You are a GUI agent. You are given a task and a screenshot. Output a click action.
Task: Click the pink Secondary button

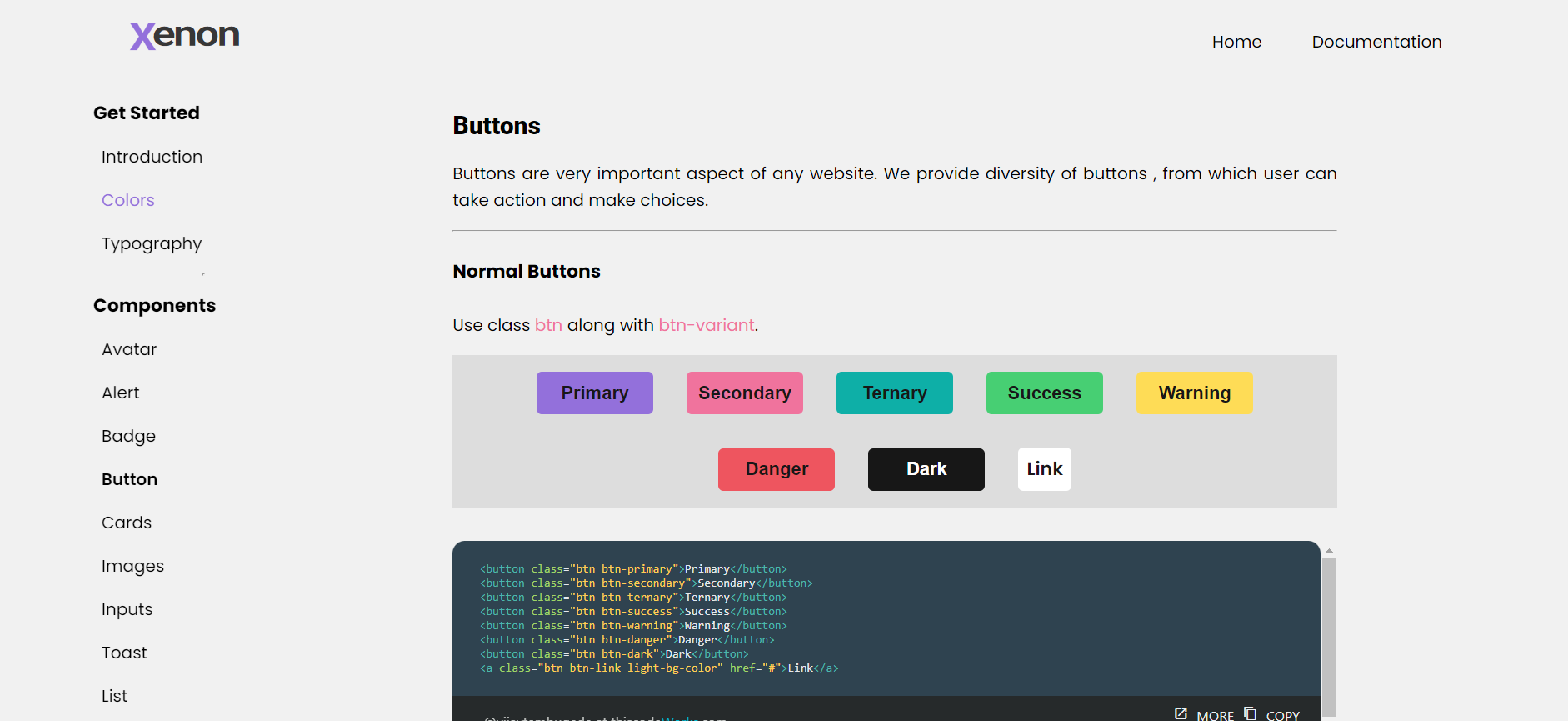tap(745, 393)
